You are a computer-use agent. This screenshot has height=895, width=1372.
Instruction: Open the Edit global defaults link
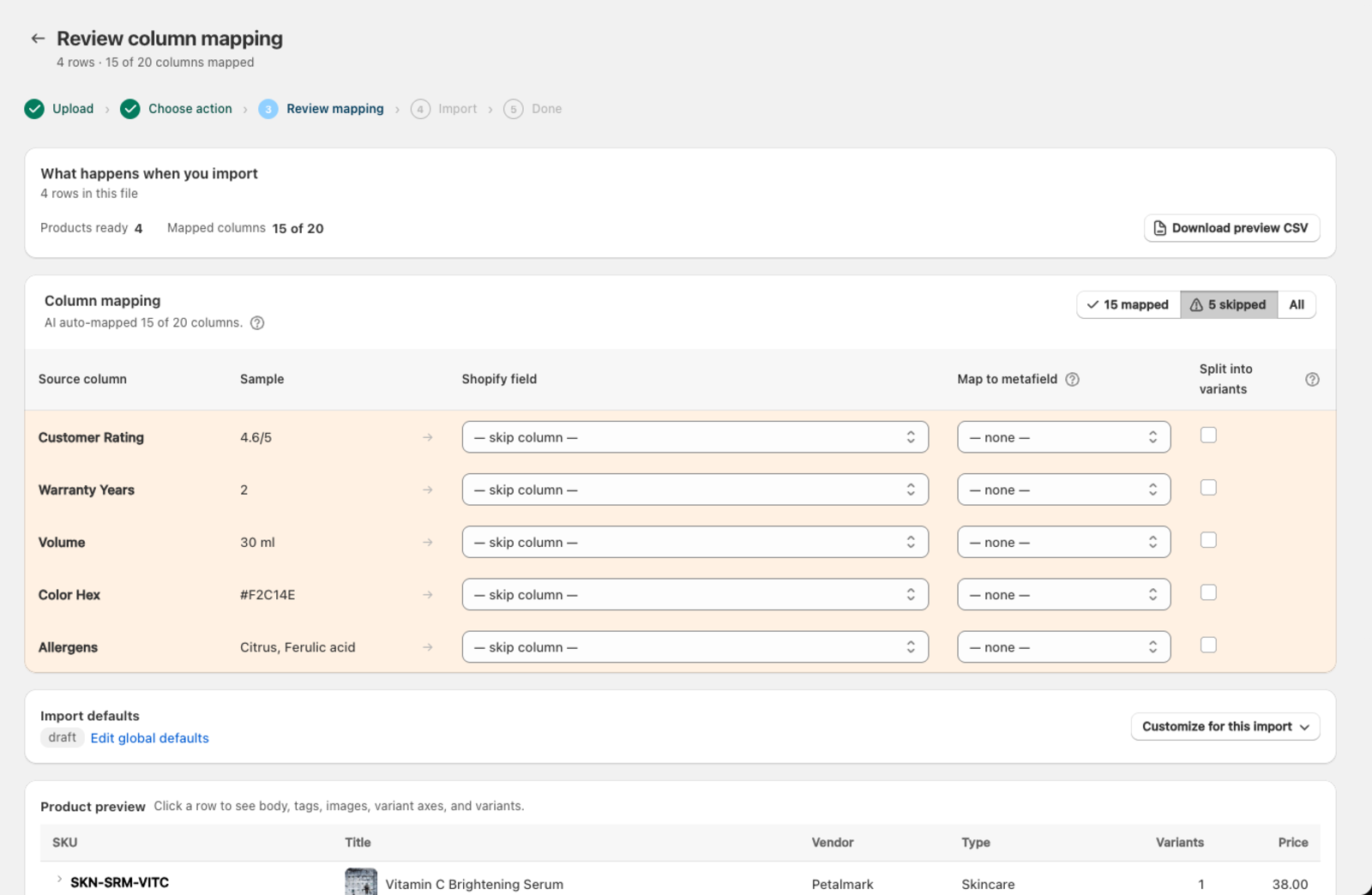(x=149, y=738)
